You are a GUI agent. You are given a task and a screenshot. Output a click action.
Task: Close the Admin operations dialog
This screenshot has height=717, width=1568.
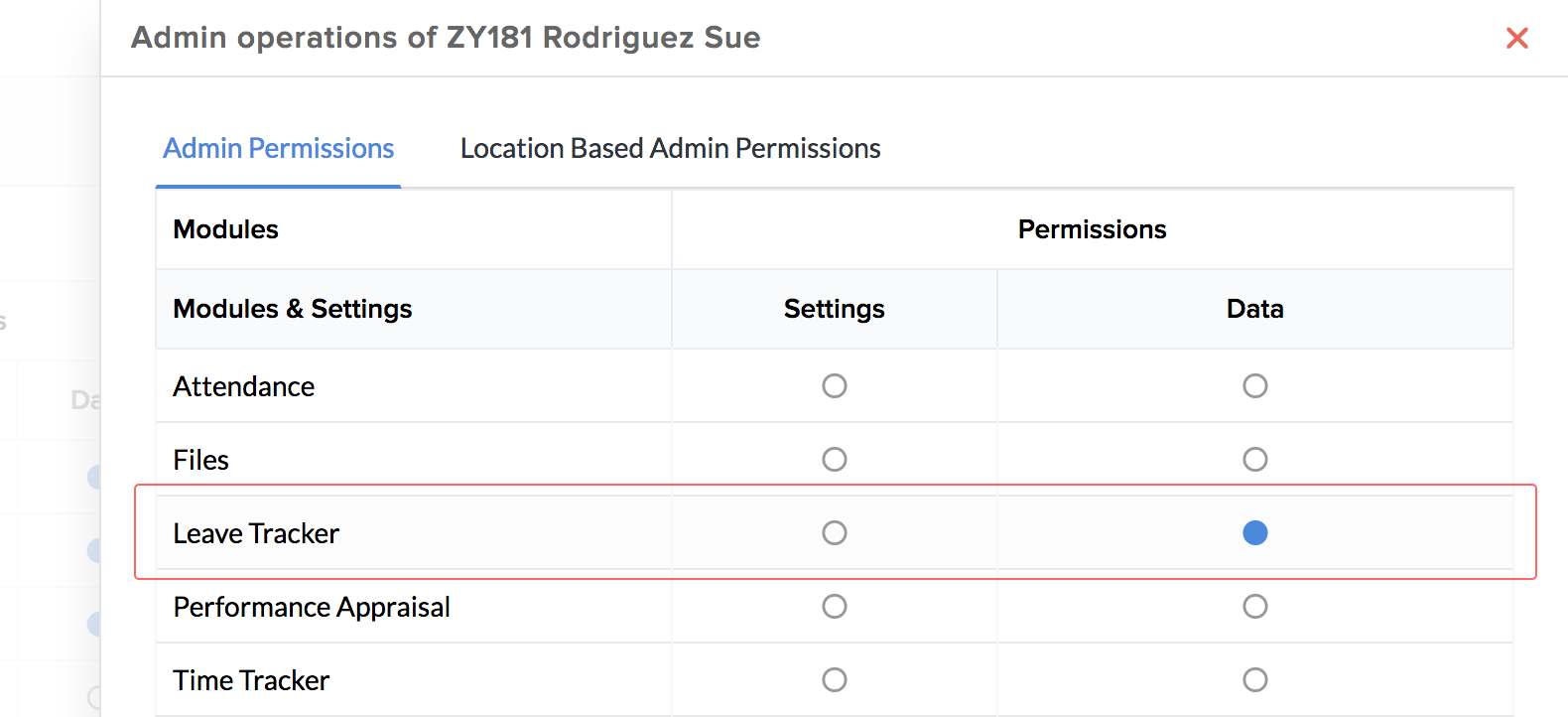[x=1516, y=38]
